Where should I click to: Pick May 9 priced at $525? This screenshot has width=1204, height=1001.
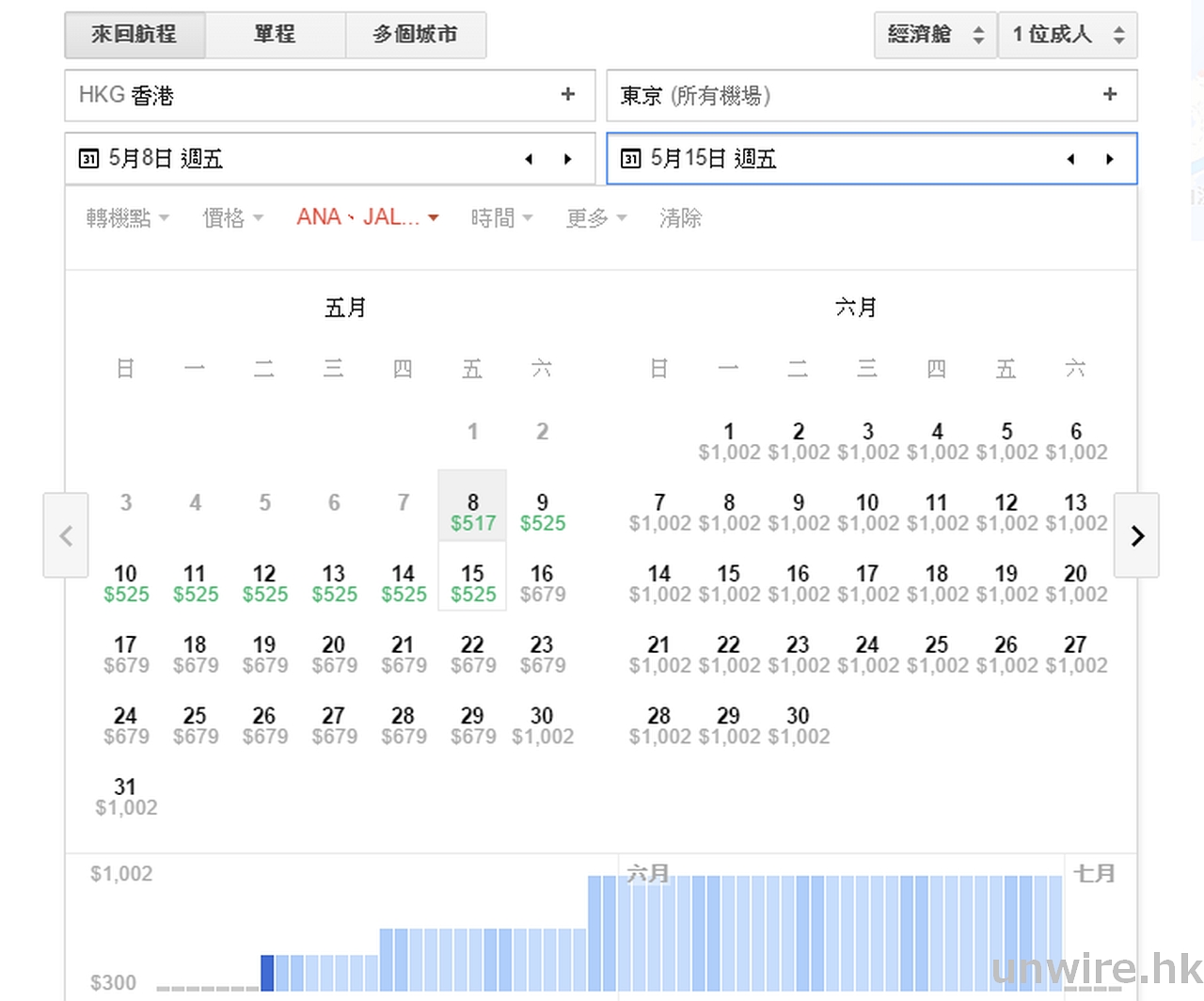[542, 513]
